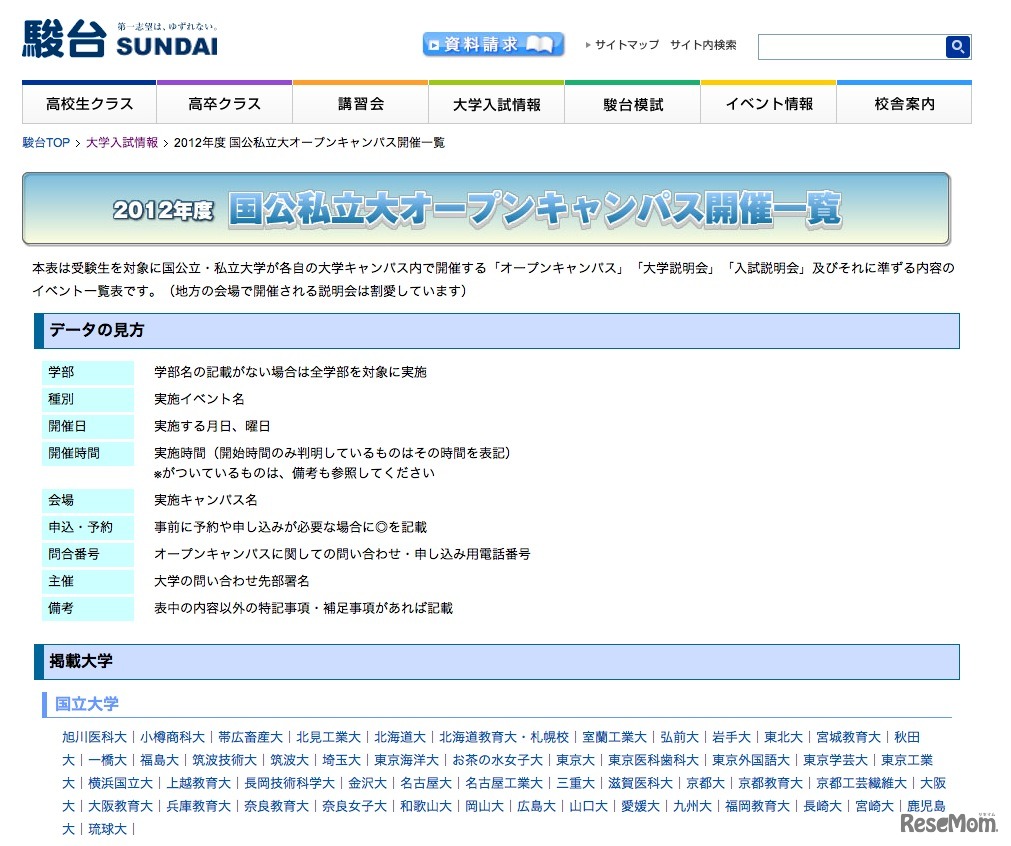Open the 駿台模試 section
1011x846 pixels.
click(632, 103)
